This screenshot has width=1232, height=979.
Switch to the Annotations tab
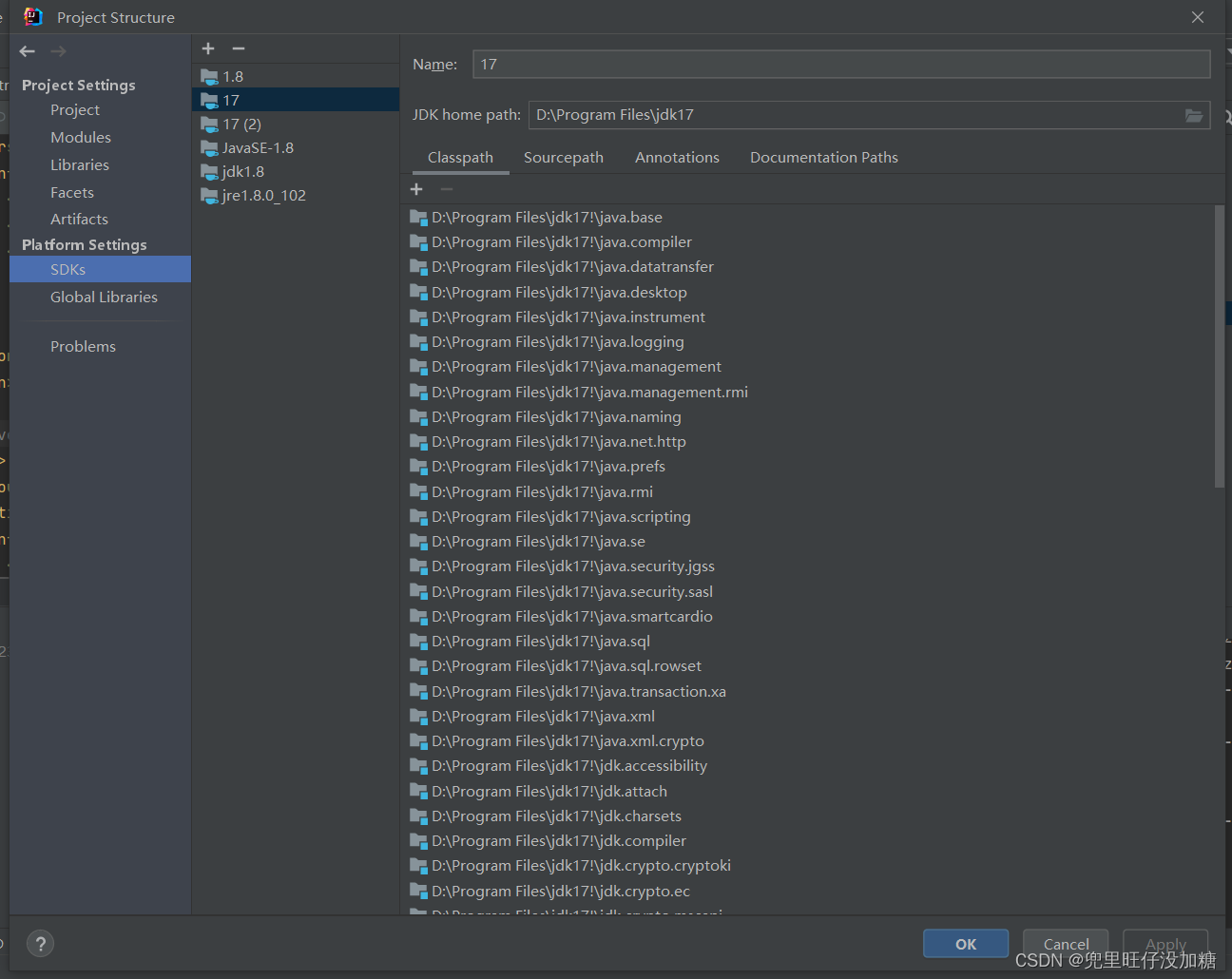pos(677,158)
